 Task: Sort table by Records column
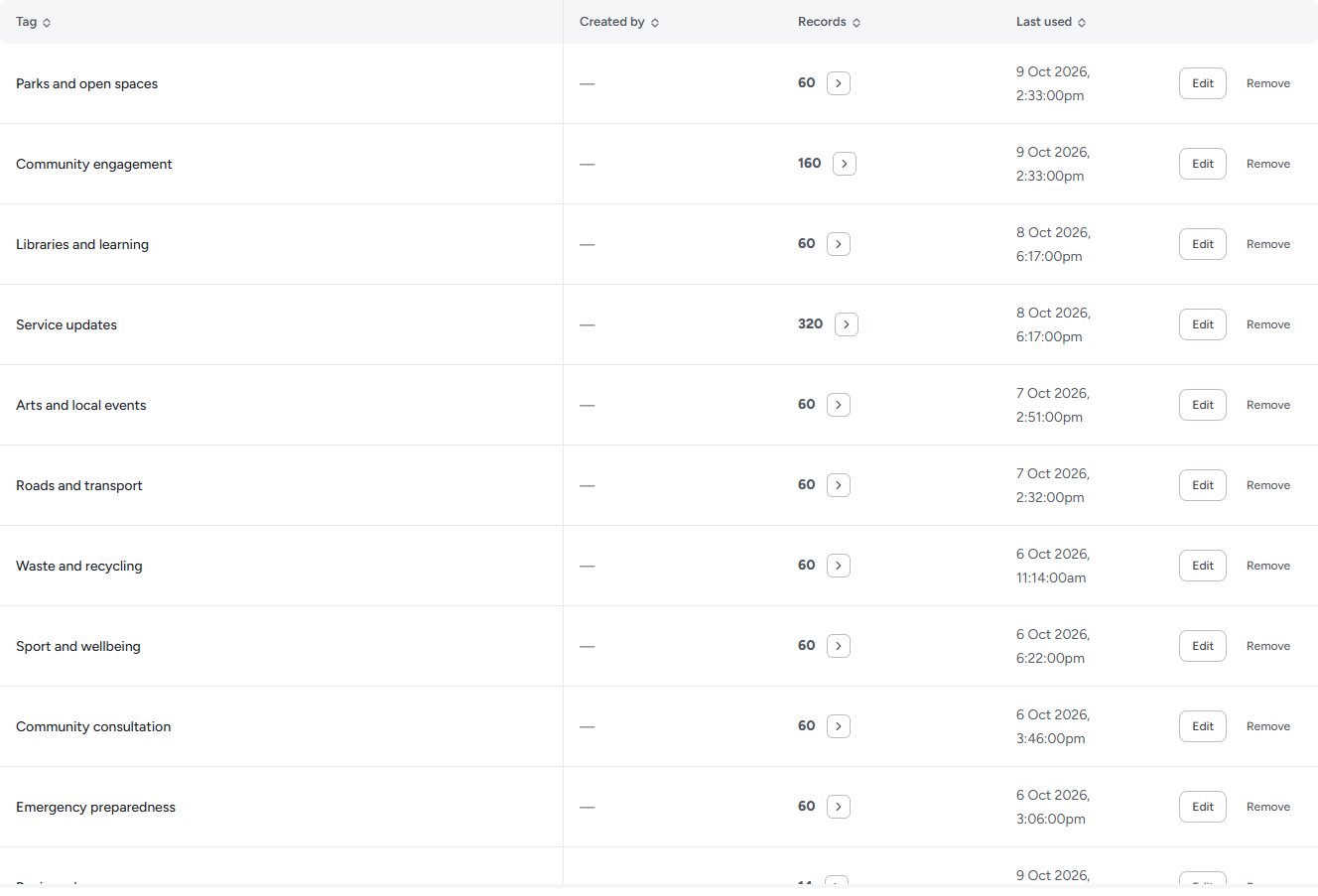(x=829, y=22)
